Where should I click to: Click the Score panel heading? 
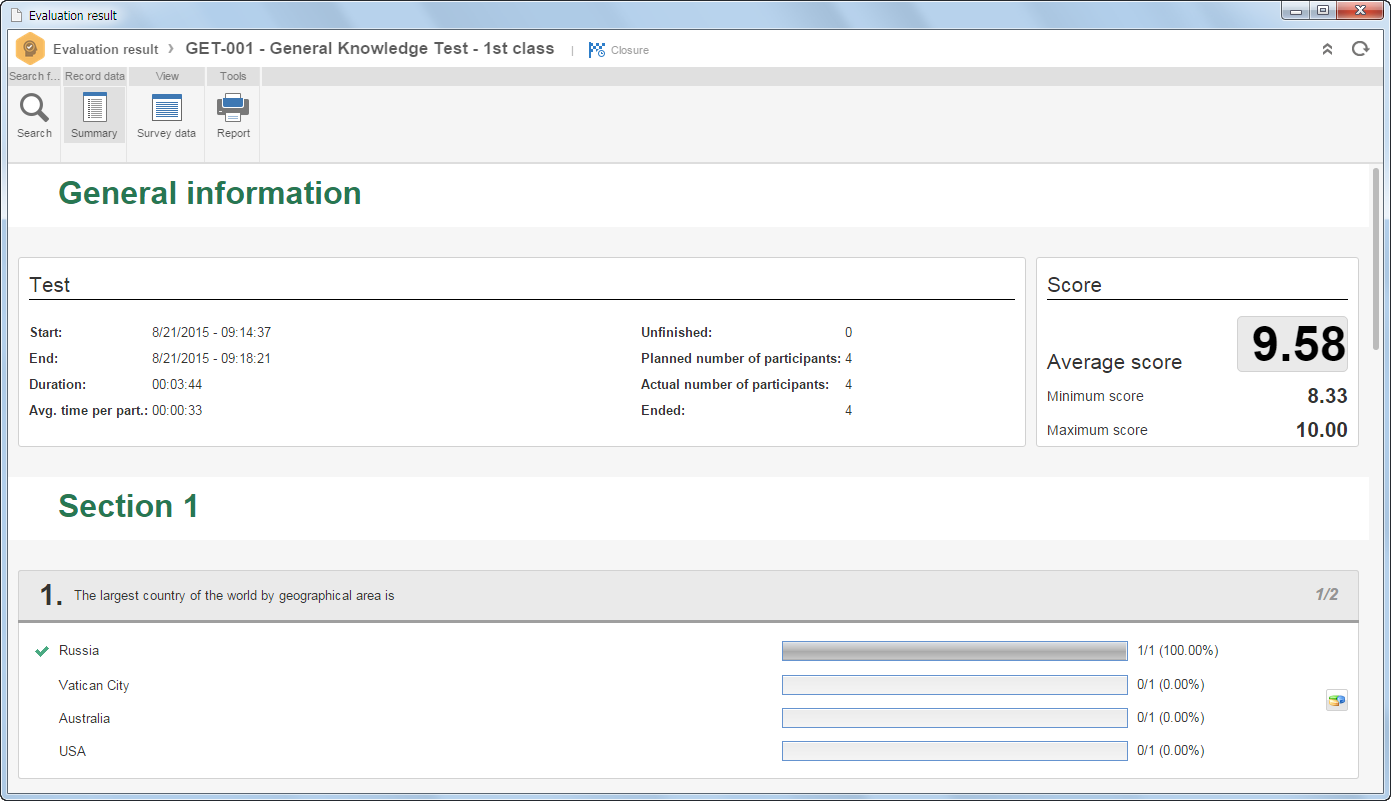[1074, 285]
